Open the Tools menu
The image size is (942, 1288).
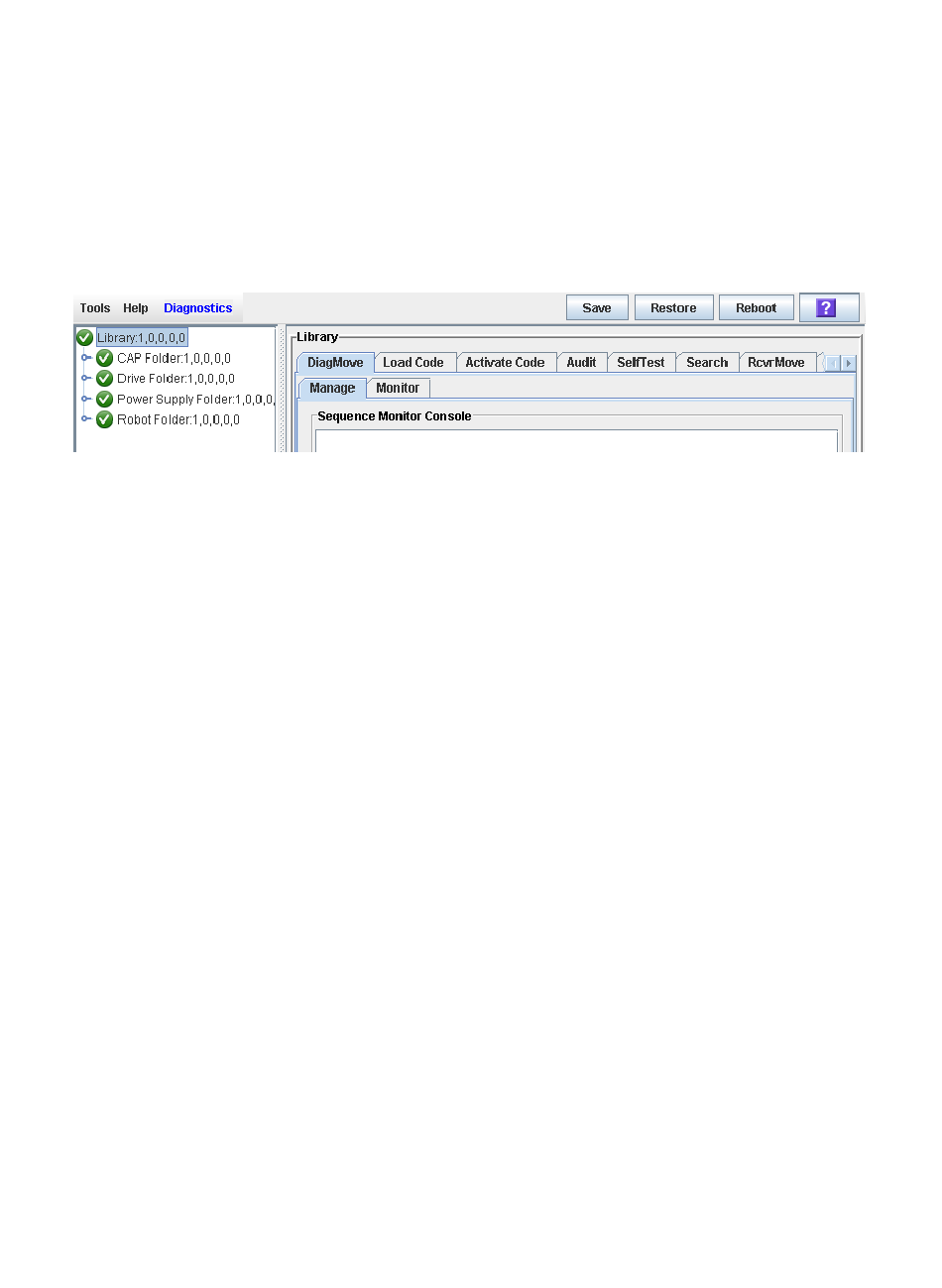95,308
